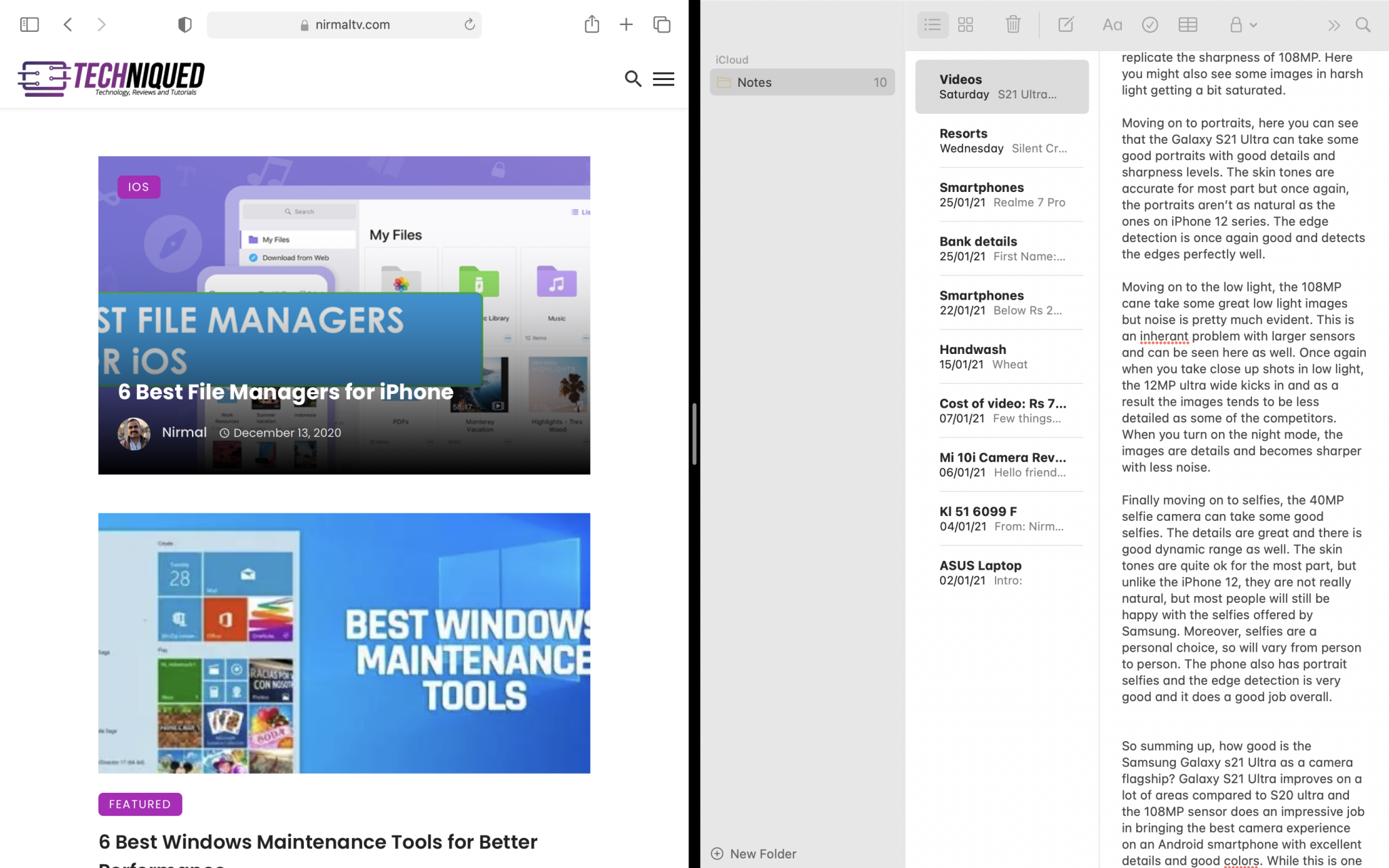Open the Windows Maintenance Tools article title
1389x868 pixels.
pos(318,850)
